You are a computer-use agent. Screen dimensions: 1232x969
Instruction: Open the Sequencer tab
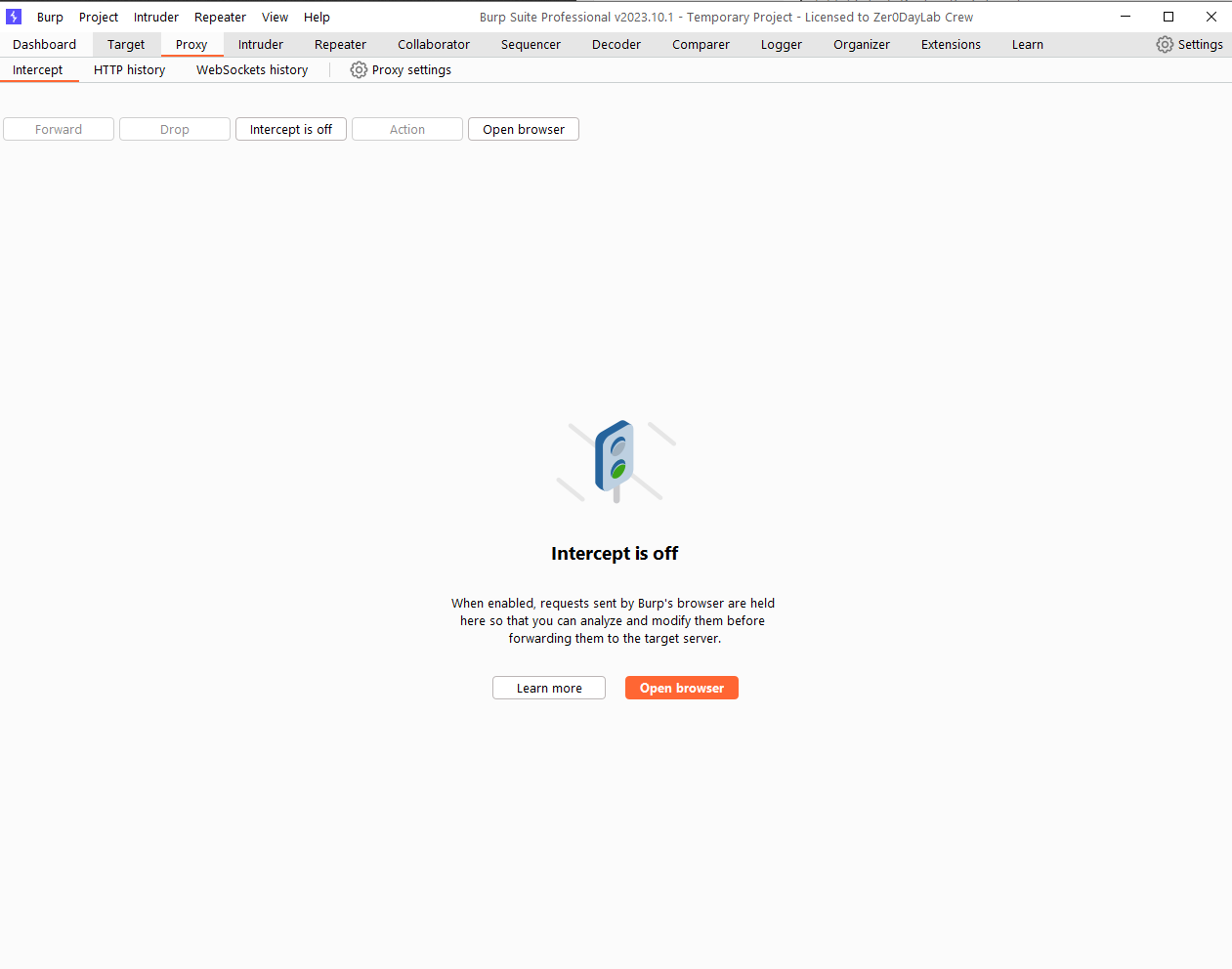(x=531, y=45)
